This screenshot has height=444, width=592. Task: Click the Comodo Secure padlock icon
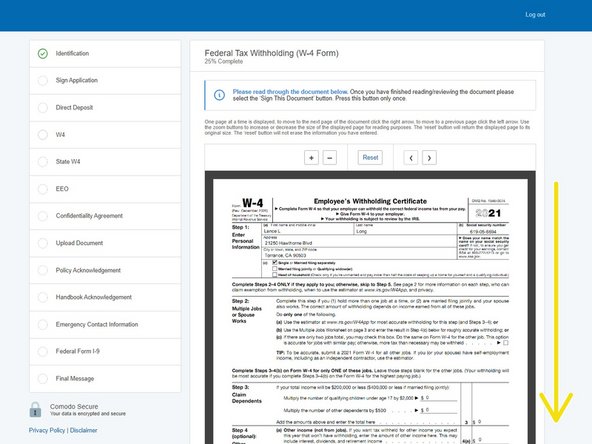35,410
